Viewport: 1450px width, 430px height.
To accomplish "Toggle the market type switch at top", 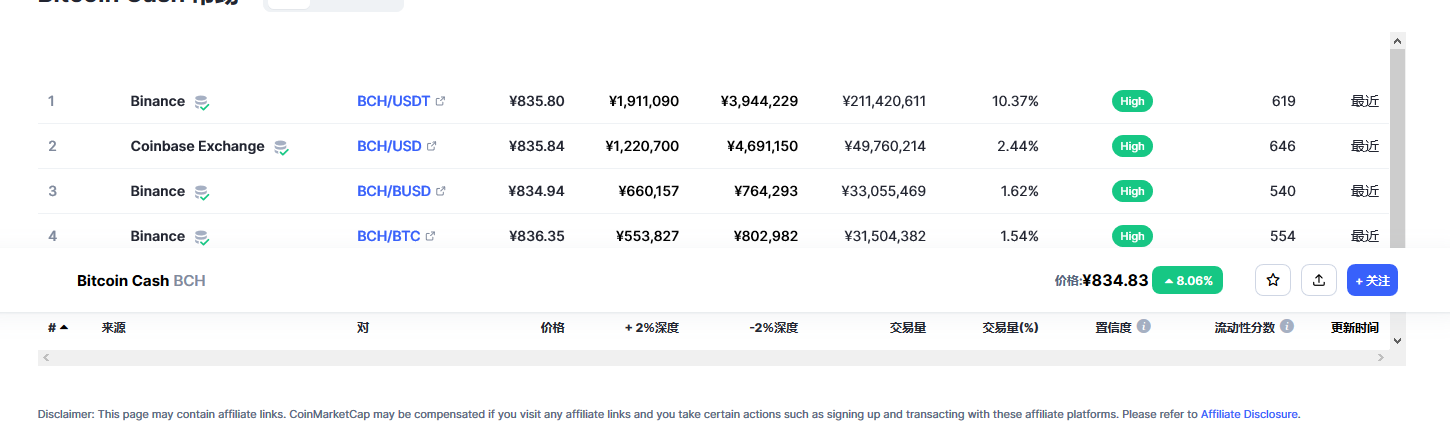I will (333, 4).
